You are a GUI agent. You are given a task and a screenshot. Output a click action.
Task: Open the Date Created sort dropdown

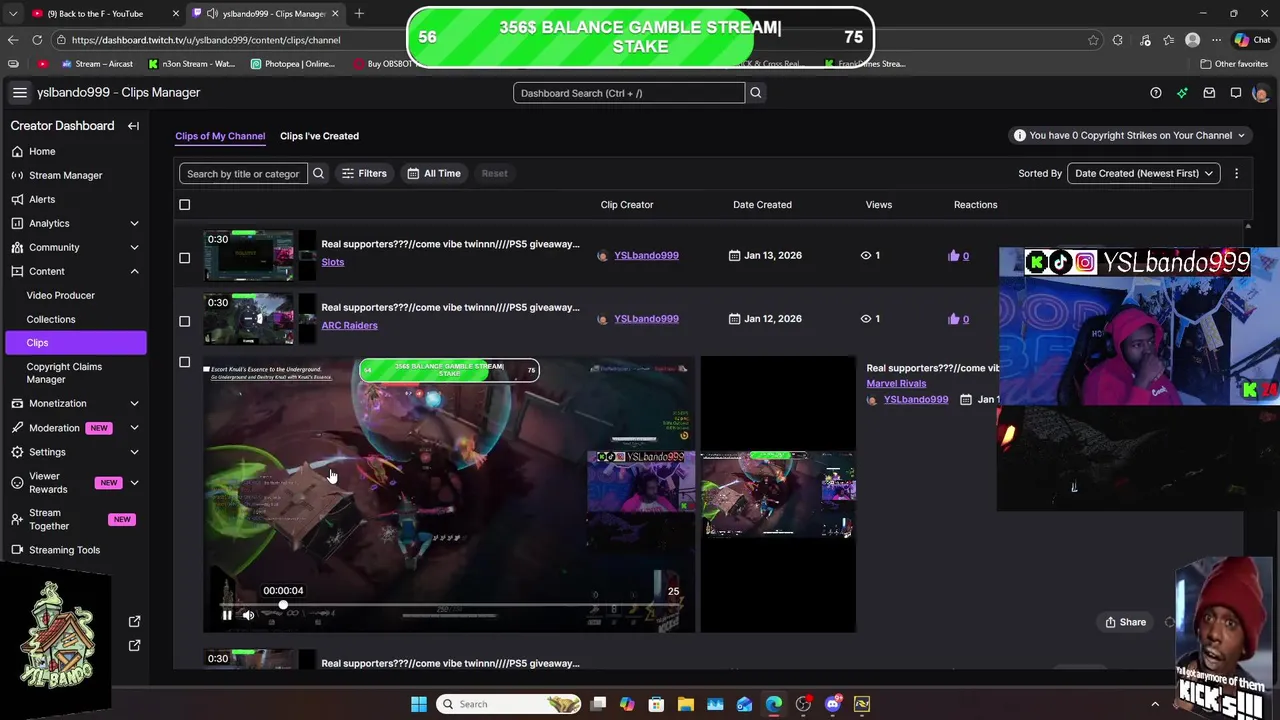[1143, 173]
